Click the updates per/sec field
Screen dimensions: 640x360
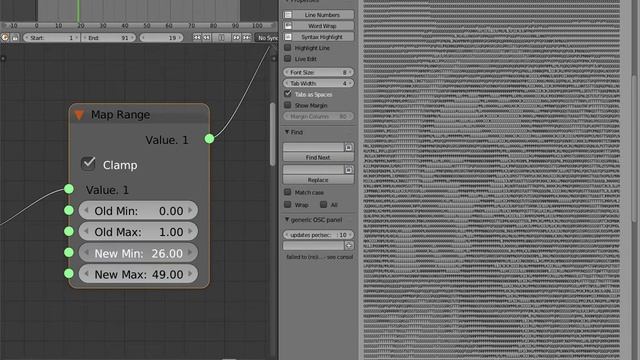[318, 235]
